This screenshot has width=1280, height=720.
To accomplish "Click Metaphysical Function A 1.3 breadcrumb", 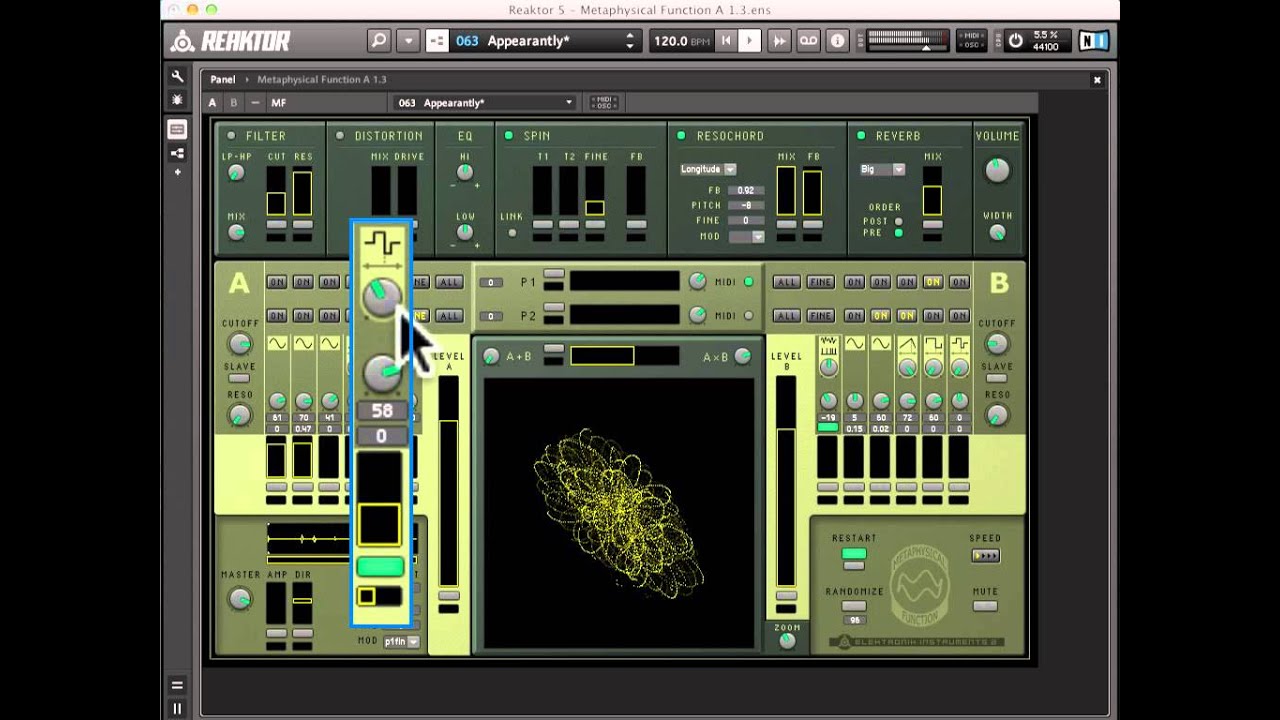I will click(322, 79).
